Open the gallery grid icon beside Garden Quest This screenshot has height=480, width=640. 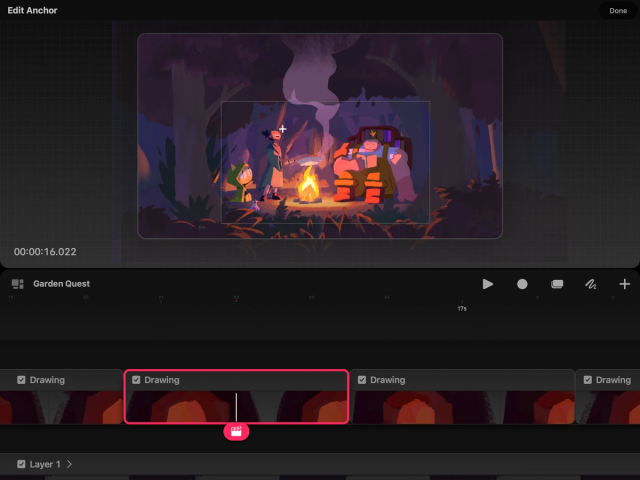click(x=18, y=284)
